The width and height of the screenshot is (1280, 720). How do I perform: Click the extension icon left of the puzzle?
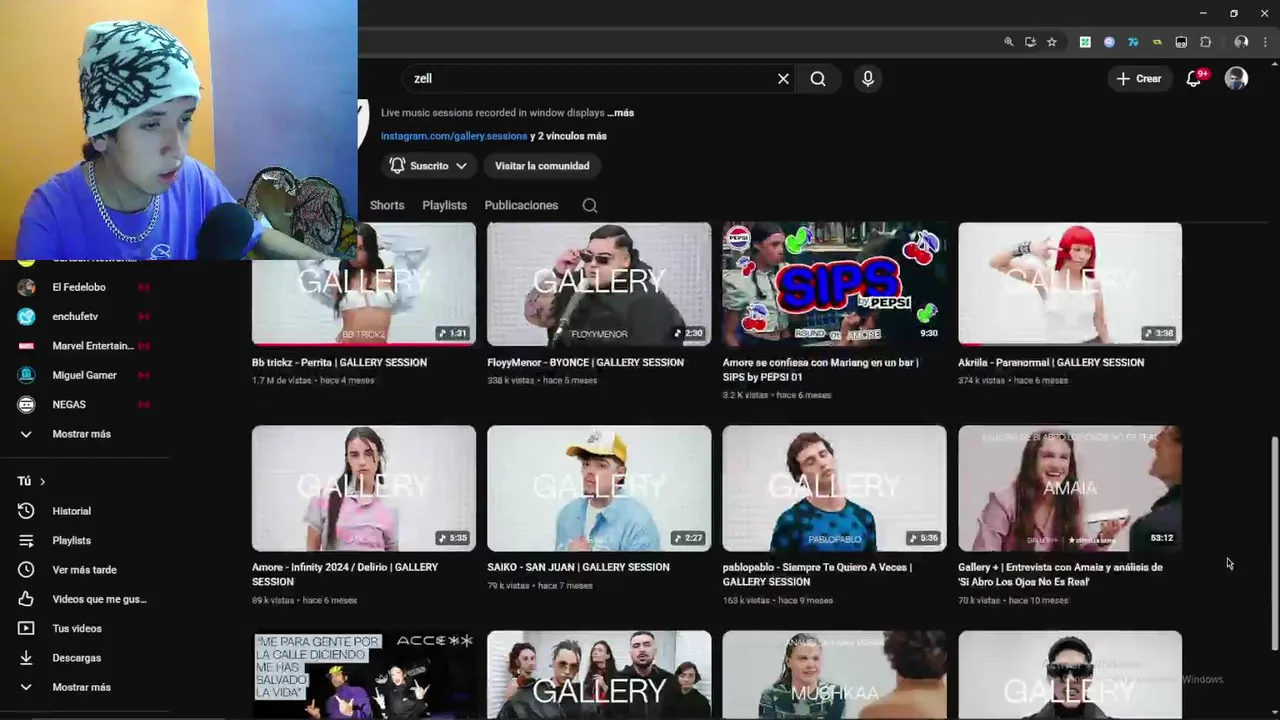coord(1181,42)
